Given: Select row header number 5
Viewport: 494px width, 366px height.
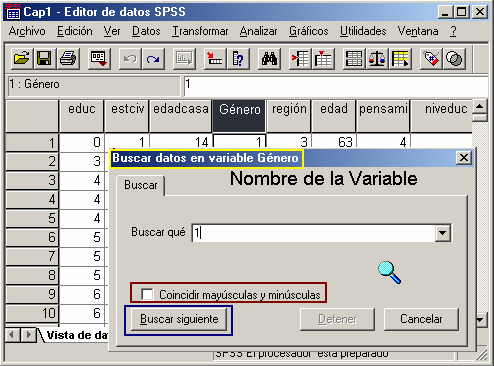Looking at the screenshot, I should coord(32,219).
